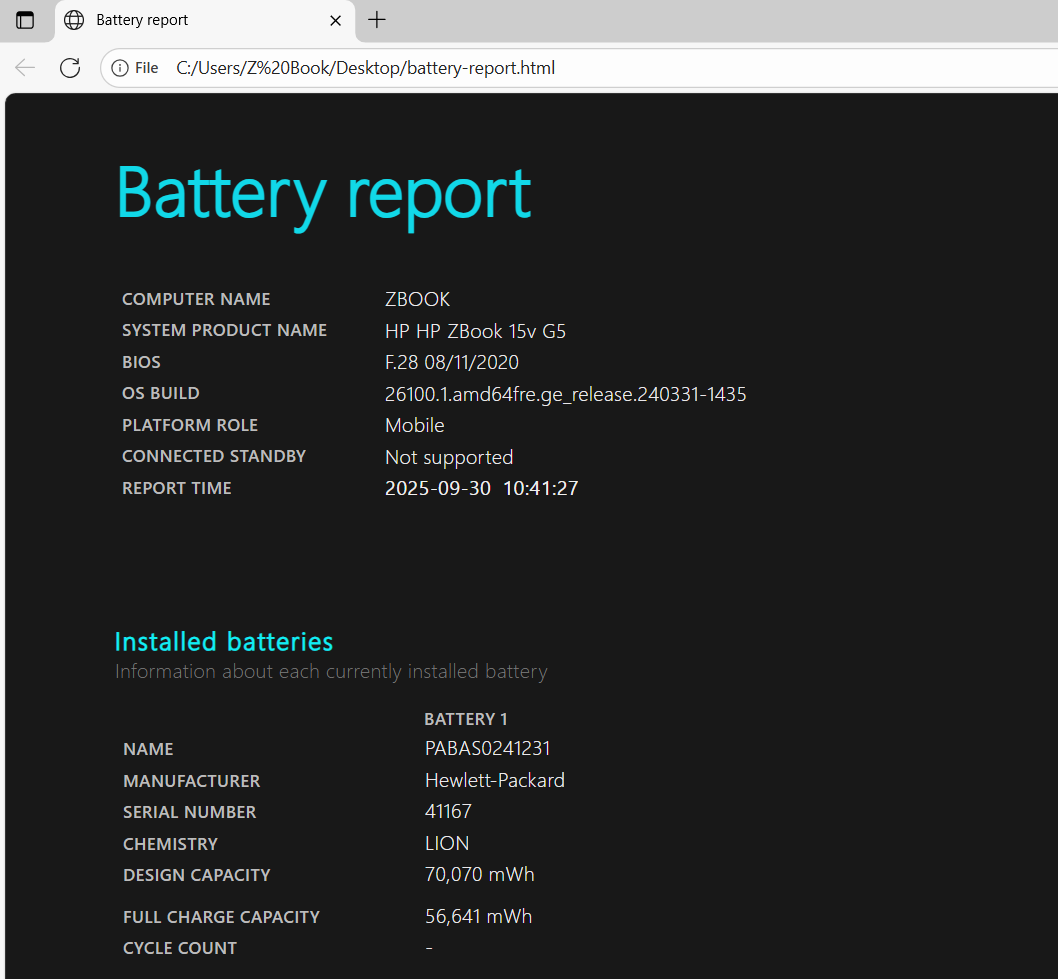This screenshot has height=979, width=1058.
Task: Click the full charge capacity 56,641 mWh
Action: tap(478, 916)
